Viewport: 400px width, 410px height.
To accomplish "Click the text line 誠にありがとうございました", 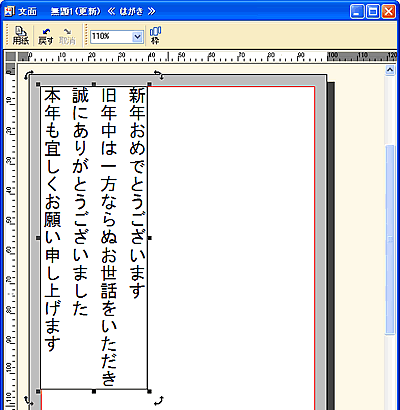I will [x=80, y=202].
